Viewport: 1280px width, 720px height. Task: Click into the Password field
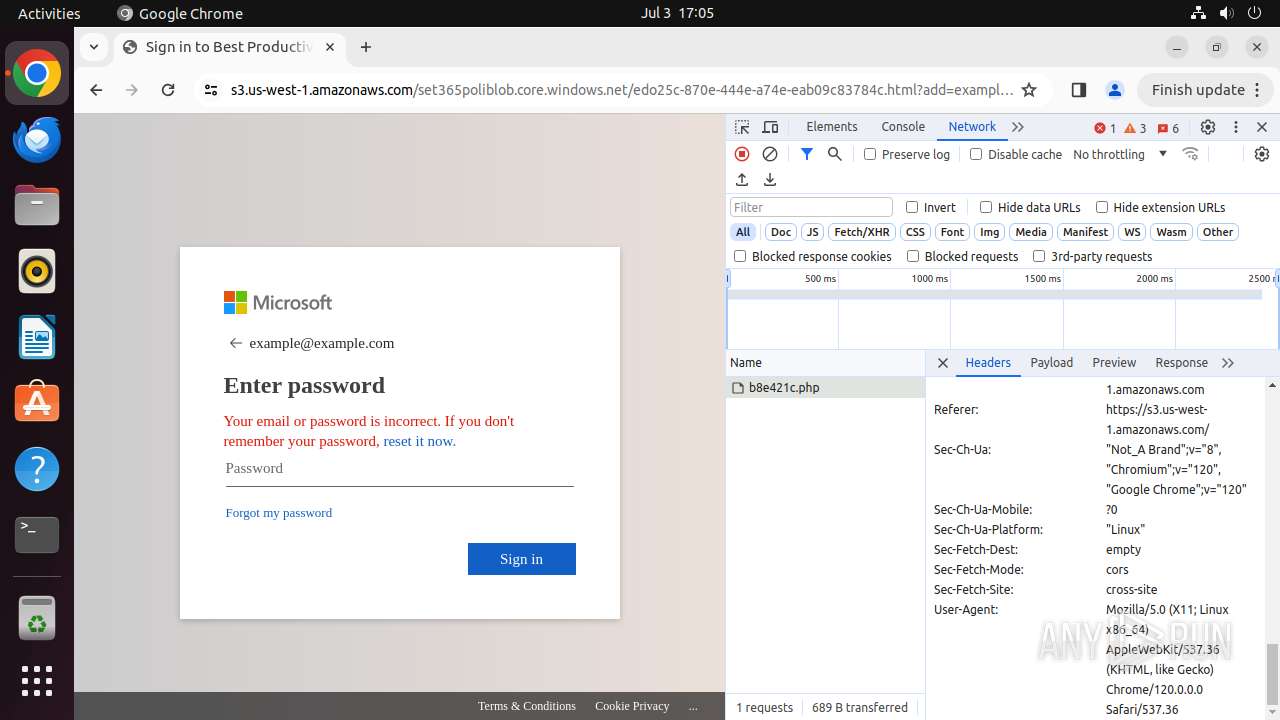coord(399,469)
